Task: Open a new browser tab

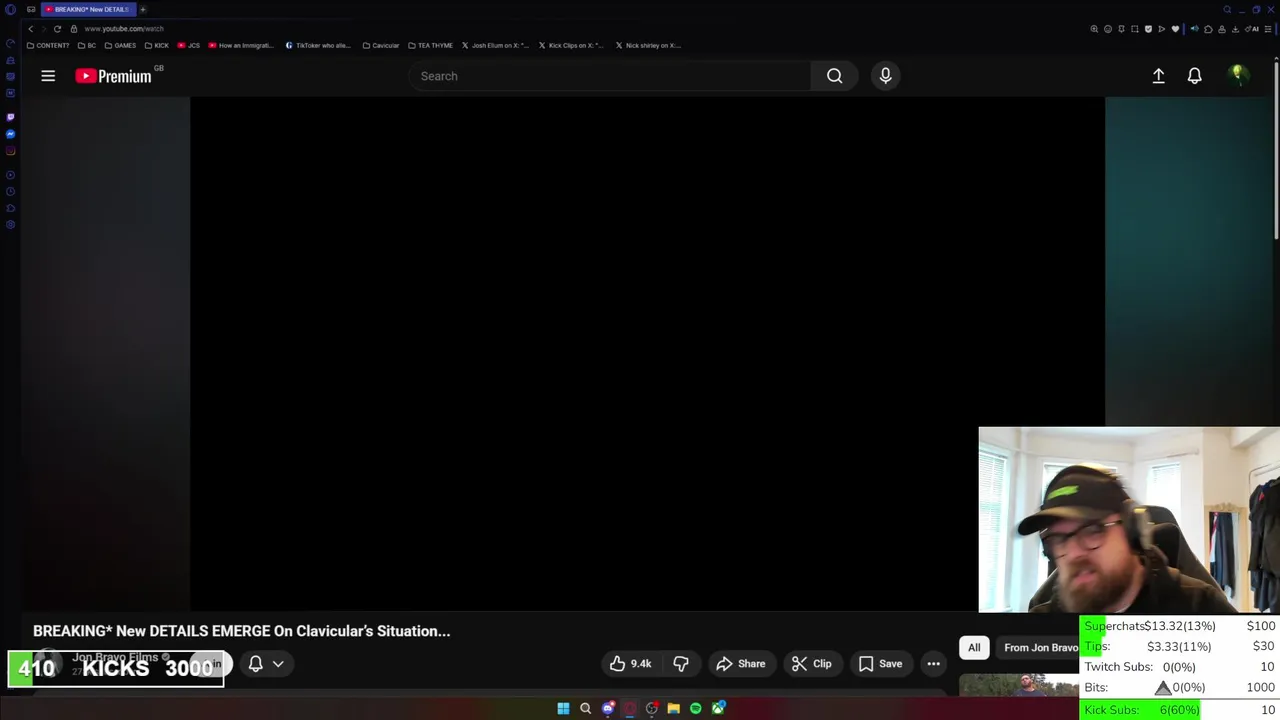Action: pyautogui.click(x=143, y=9)
